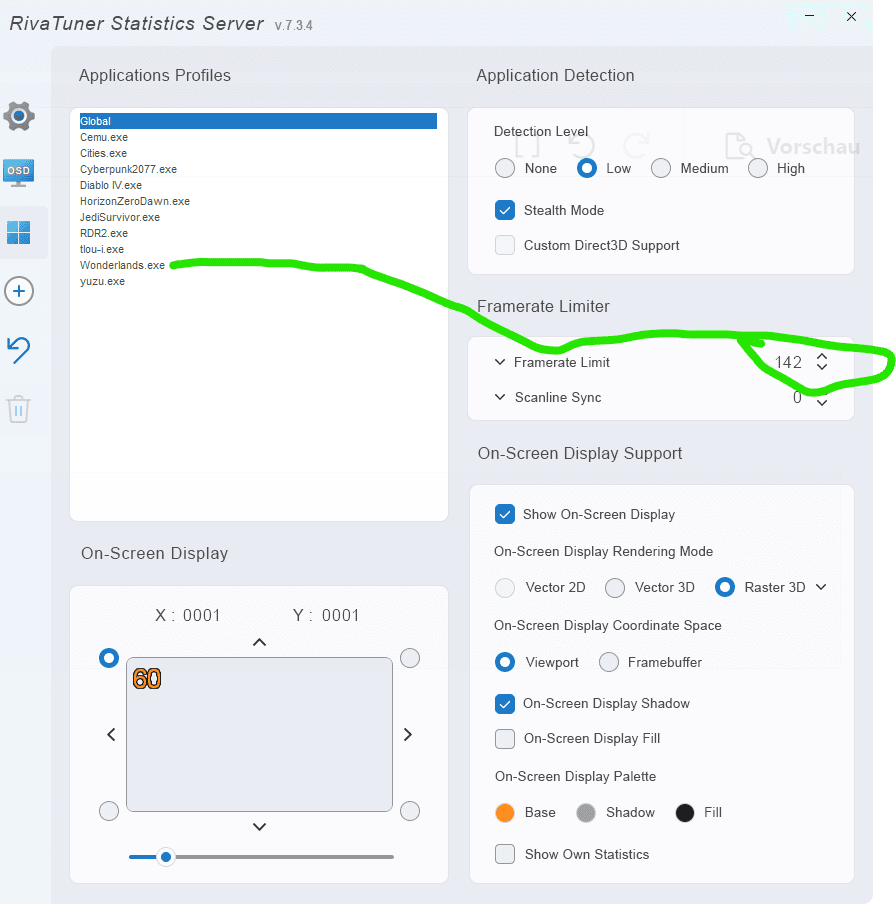
Task: Click the blue reset arrow icon
Action: 18,350
